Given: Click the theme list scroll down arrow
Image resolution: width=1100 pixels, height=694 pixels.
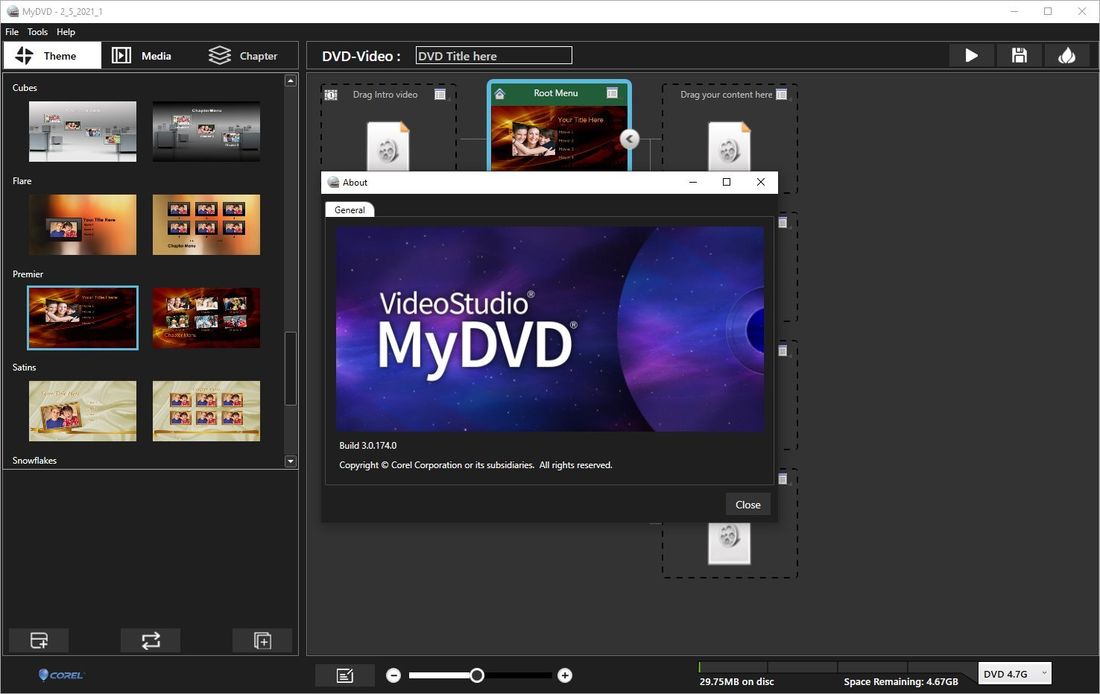Looking at the screenshot, I should (x=290, y=461).
